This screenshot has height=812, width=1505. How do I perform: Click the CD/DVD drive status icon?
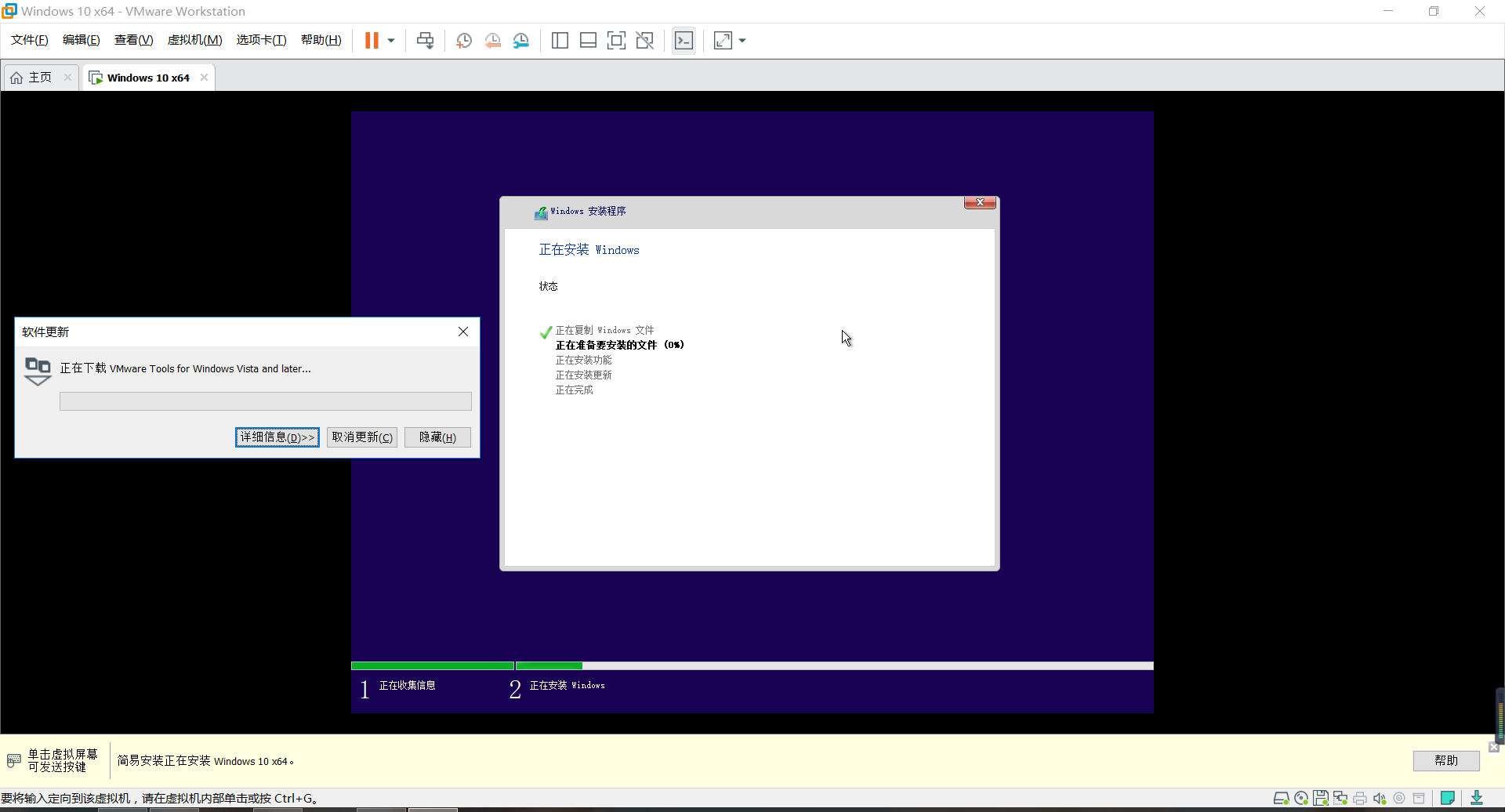click(1301, 799)
